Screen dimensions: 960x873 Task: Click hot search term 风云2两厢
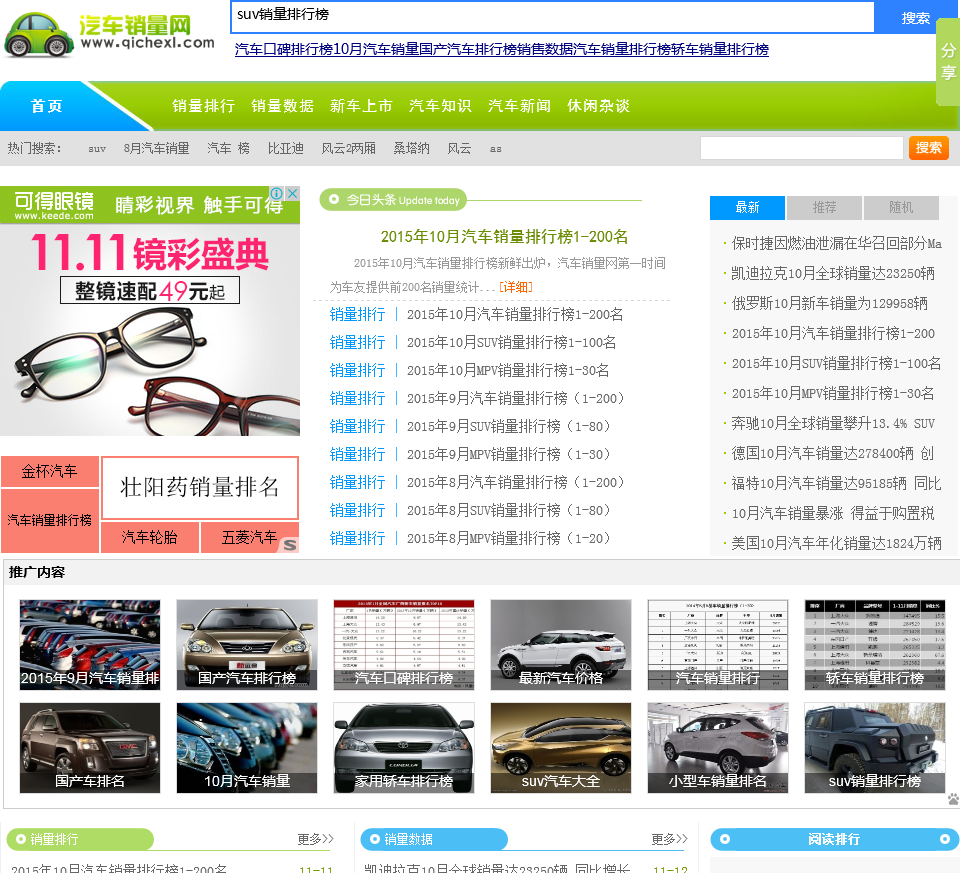[348, 148]
